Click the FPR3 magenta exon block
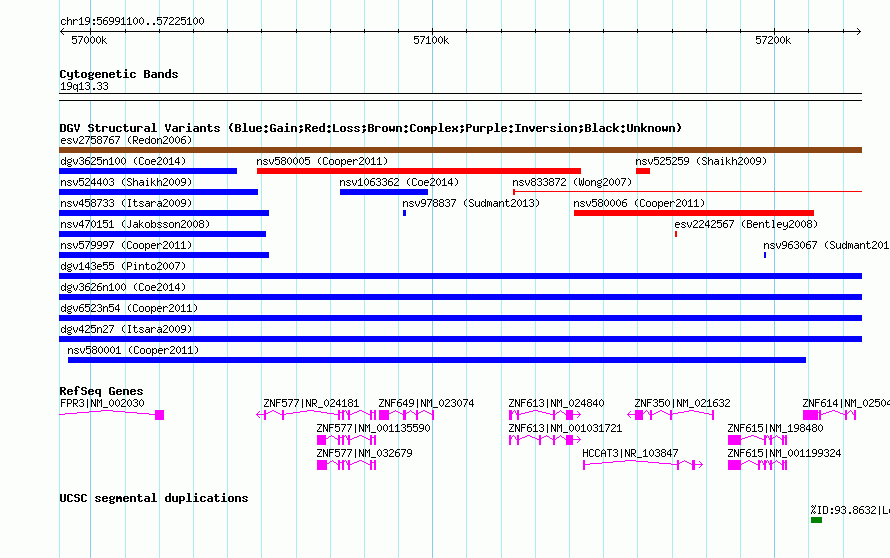The image size is (890, 558). pyautogui.click(x=159, y=415)
